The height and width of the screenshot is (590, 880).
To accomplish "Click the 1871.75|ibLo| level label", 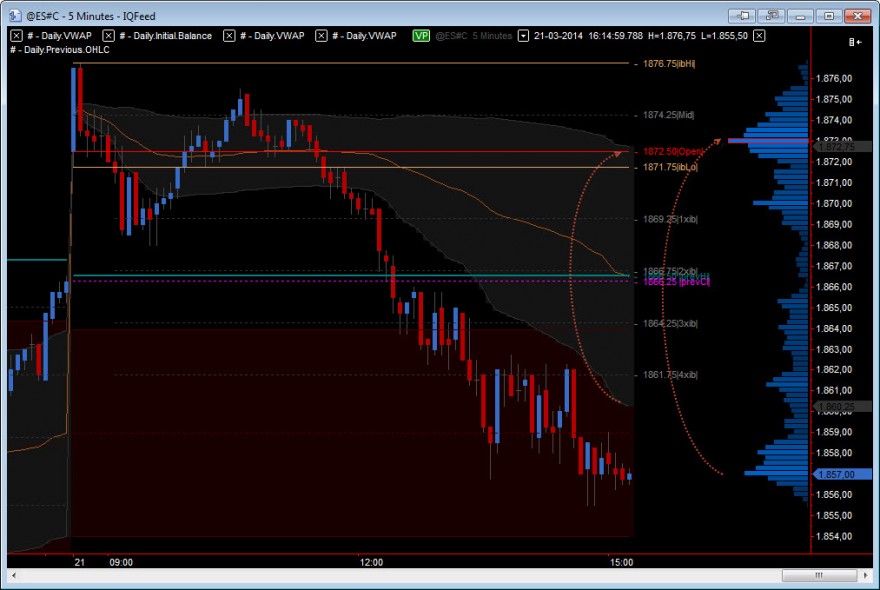I will pos(670,167).
